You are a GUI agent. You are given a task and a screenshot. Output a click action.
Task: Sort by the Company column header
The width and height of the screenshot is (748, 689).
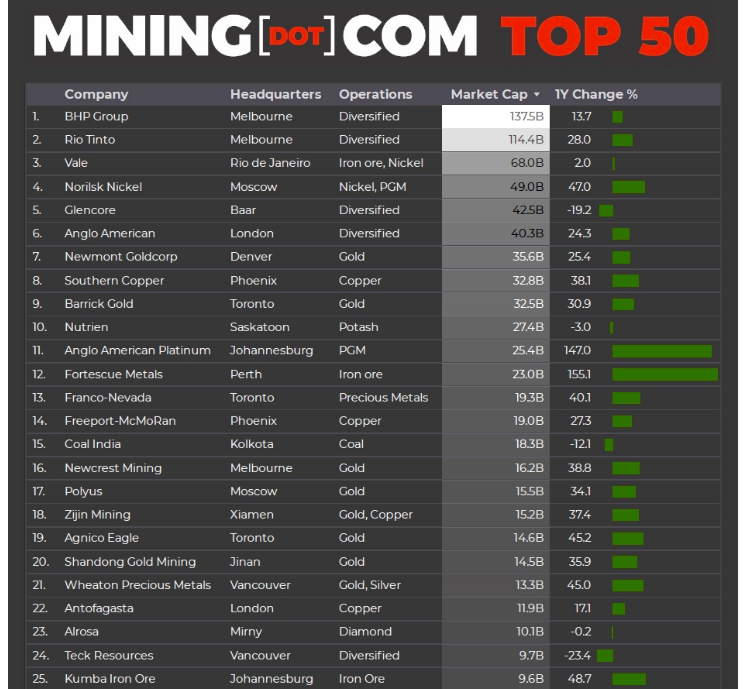coord(96,94)
